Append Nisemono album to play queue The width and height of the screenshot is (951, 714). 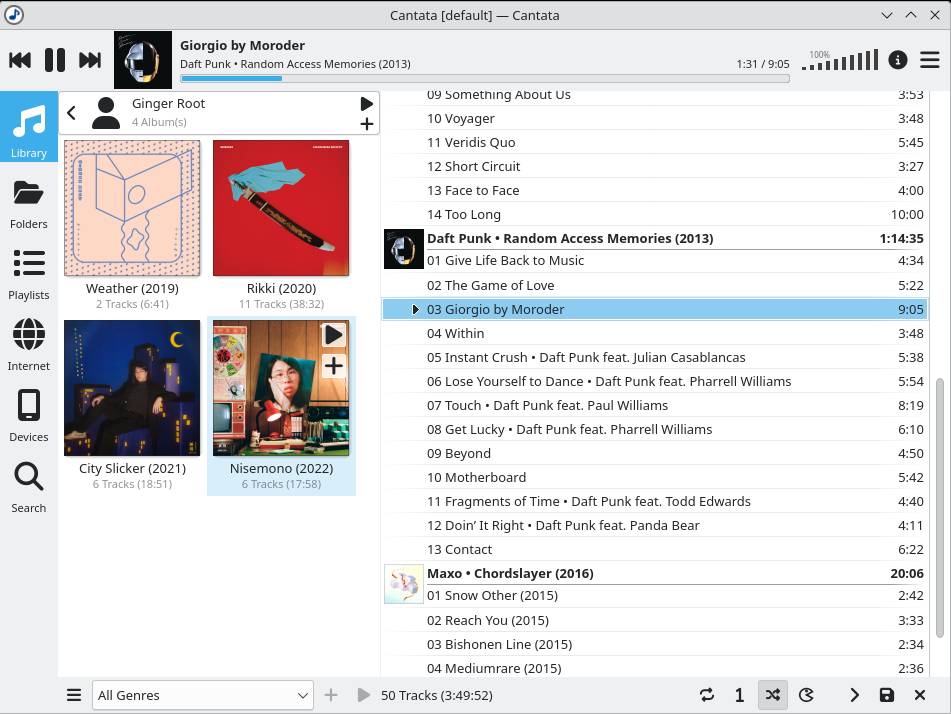[334, 366]
